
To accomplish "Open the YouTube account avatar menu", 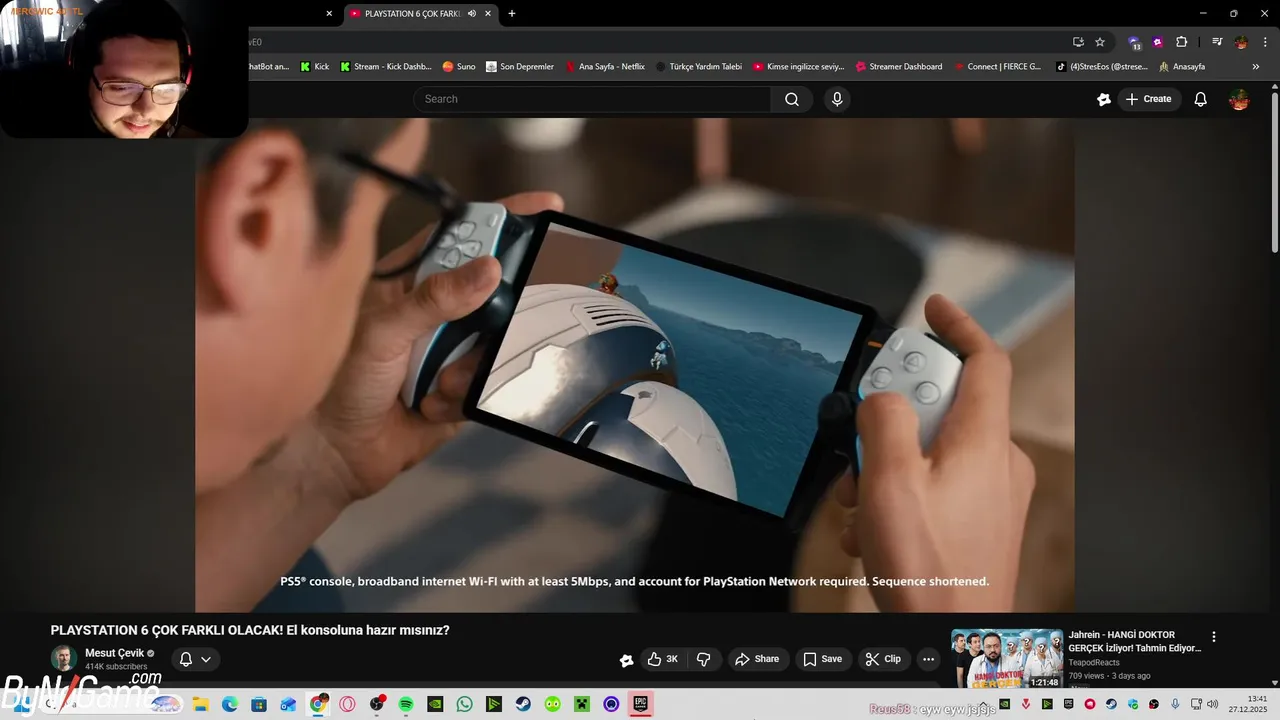I will click(1239, 99).
